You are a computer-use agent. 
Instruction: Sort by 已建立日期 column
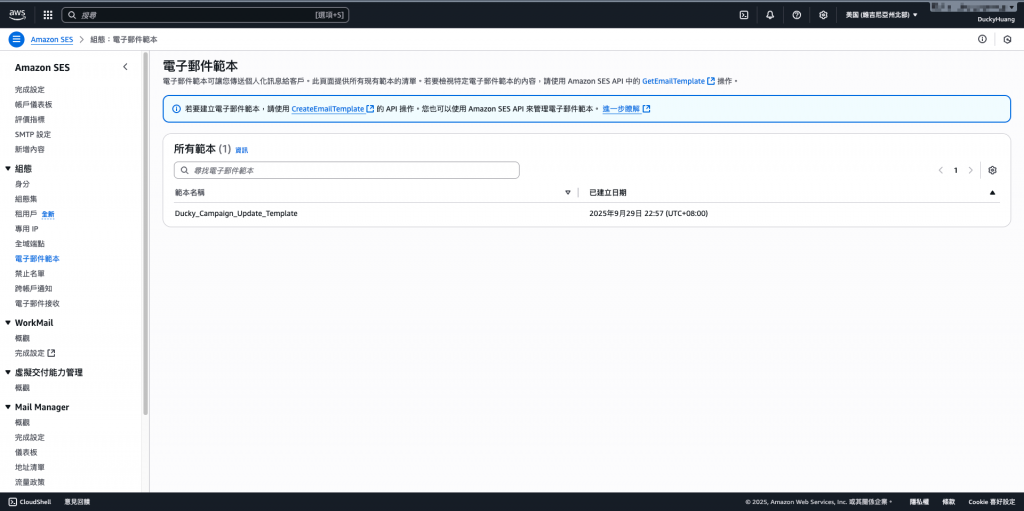click(x=607, y=193)
